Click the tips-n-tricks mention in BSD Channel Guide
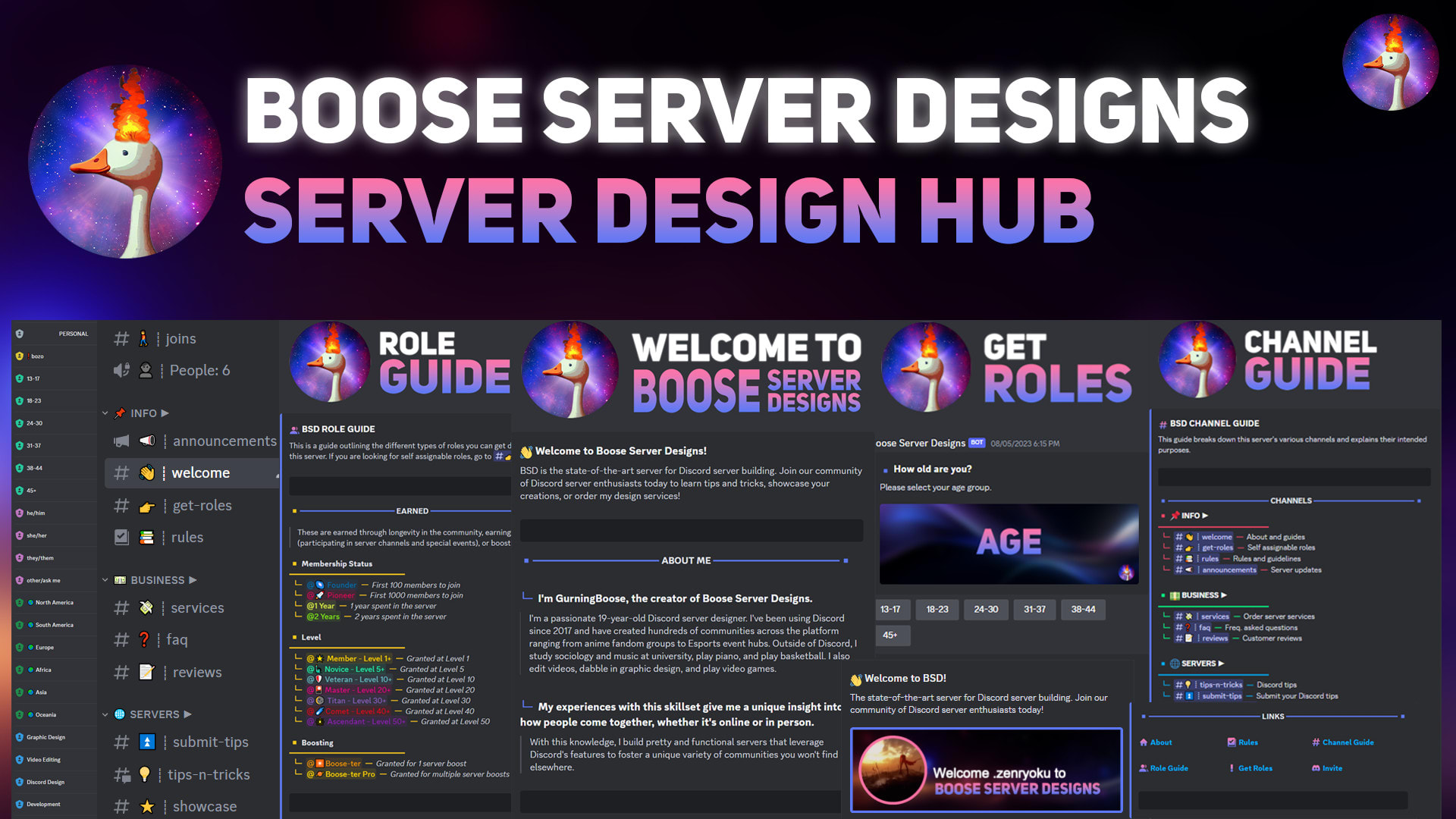 pyautogui.click(x=1210, y=685)
